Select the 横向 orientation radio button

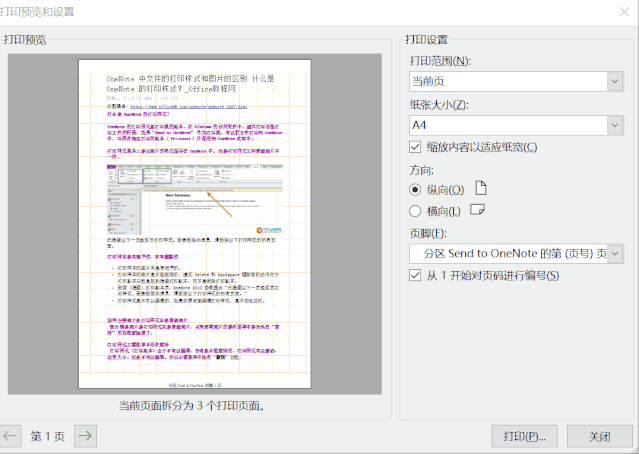[x=415, y=211]
